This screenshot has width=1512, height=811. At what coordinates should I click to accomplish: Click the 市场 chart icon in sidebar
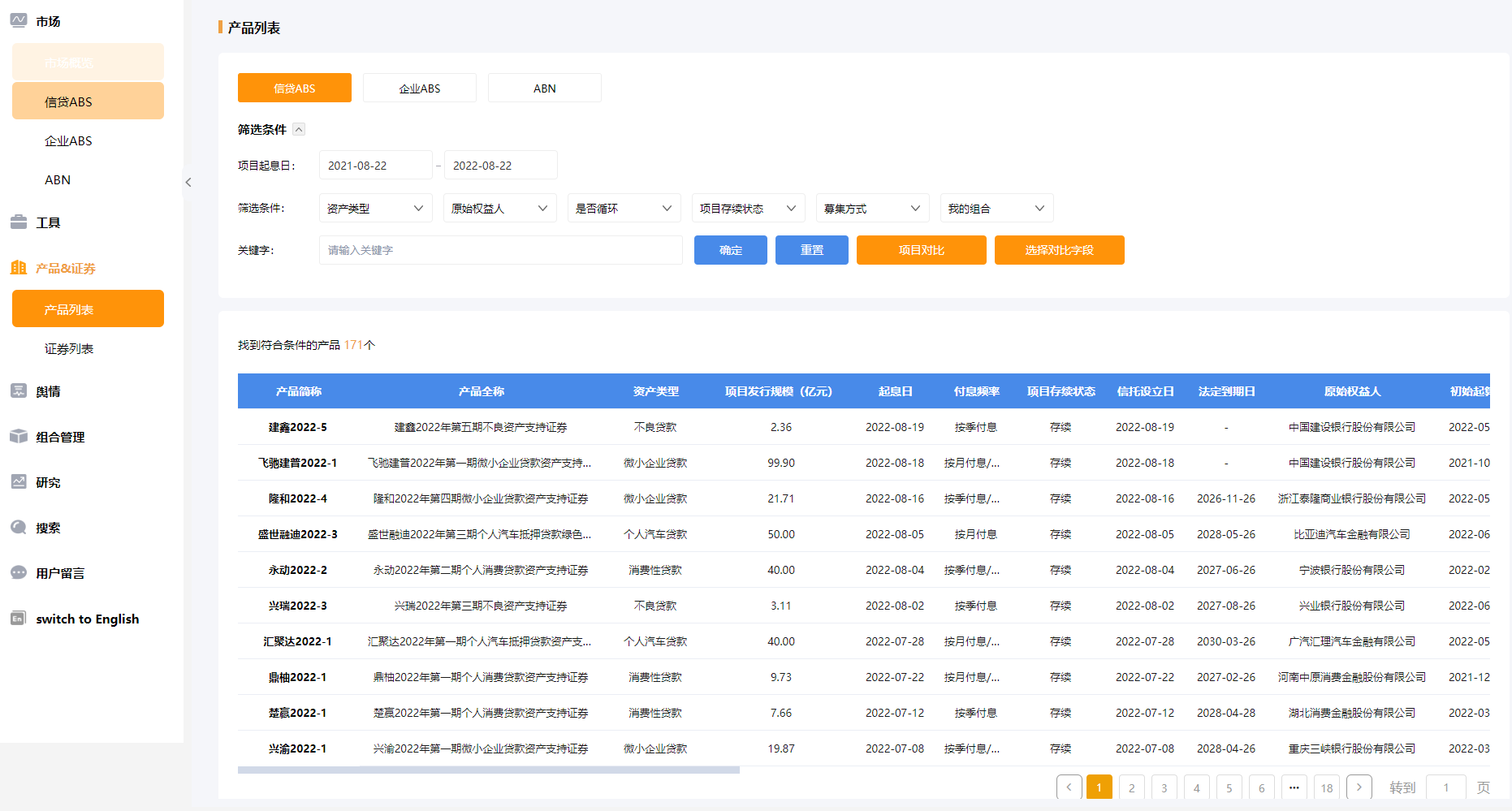click(x=19, y=20)
